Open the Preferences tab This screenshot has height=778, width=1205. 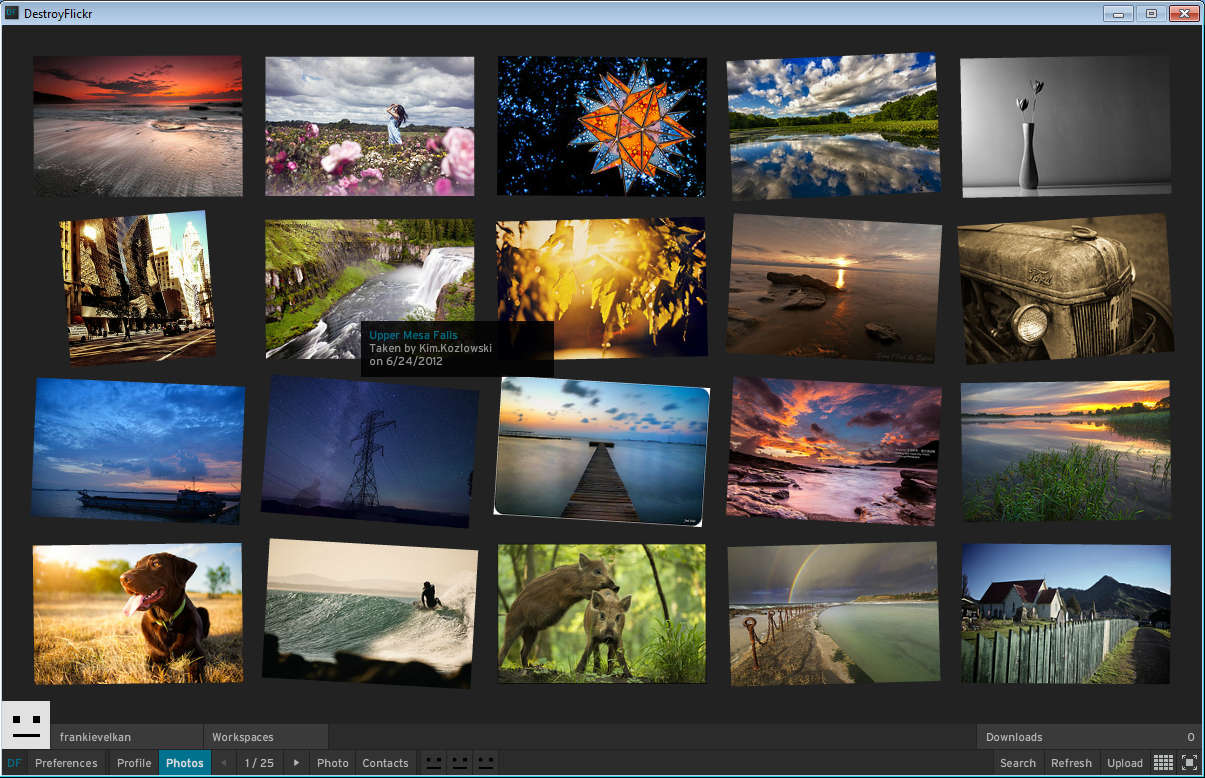[66, 763]
